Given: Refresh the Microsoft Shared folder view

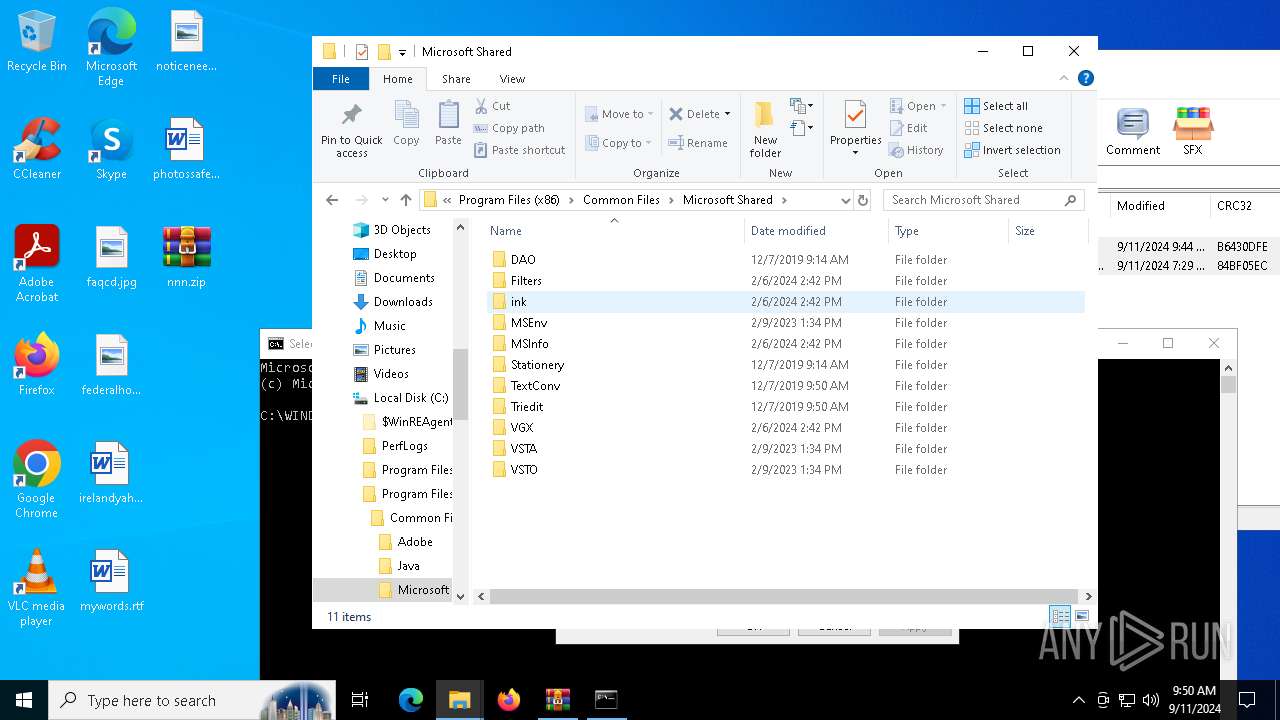Looking at the screenshot, I should pyautogui.click(x=863, y=200).
